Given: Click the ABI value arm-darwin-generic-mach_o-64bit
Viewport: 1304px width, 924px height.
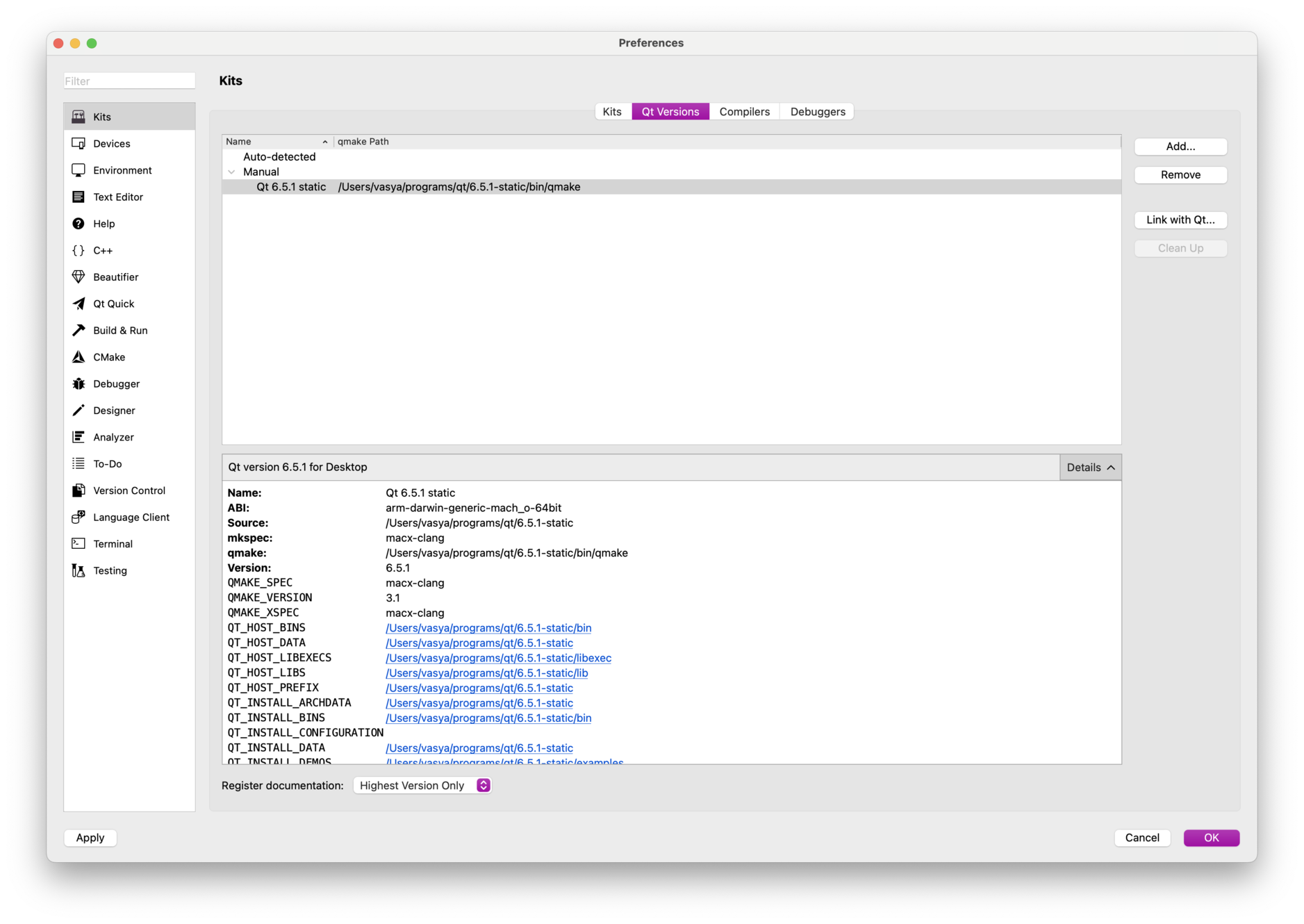Looking at the screenshot, I should (473, 508).
